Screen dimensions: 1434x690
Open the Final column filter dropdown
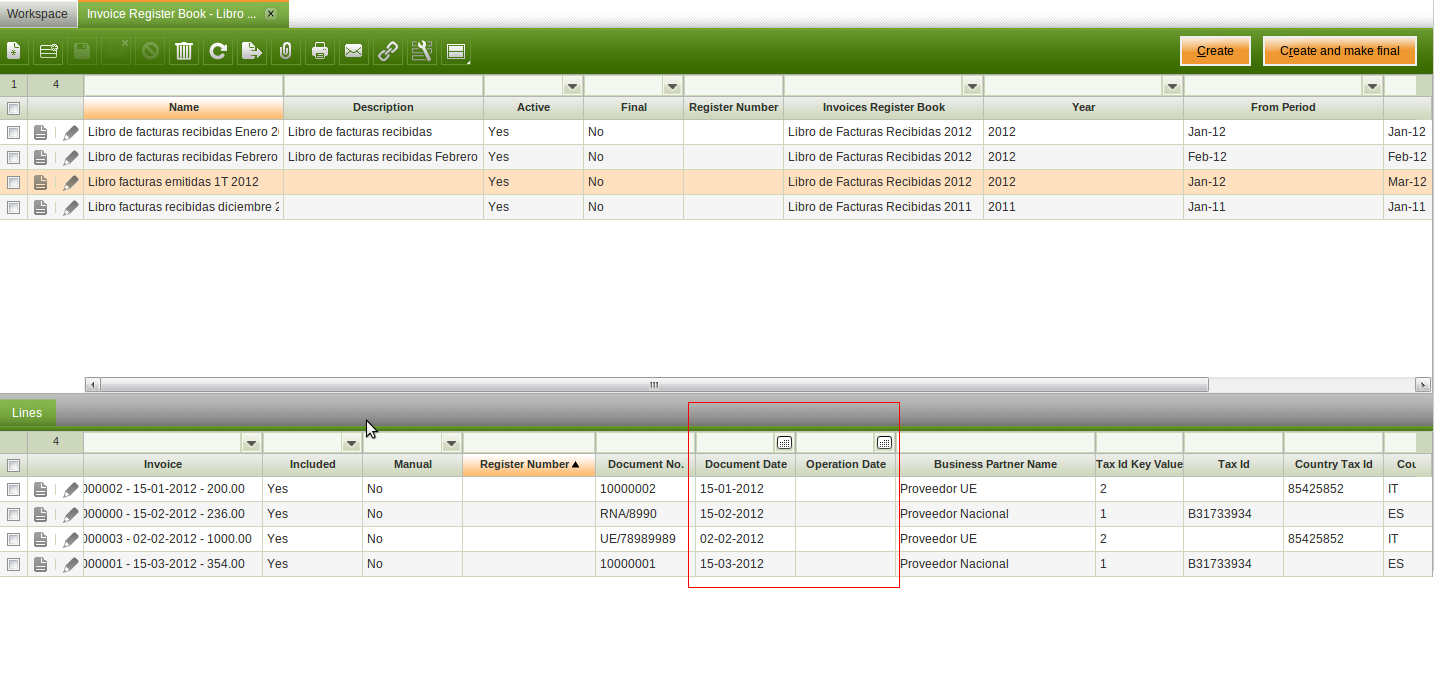[672, 87]
